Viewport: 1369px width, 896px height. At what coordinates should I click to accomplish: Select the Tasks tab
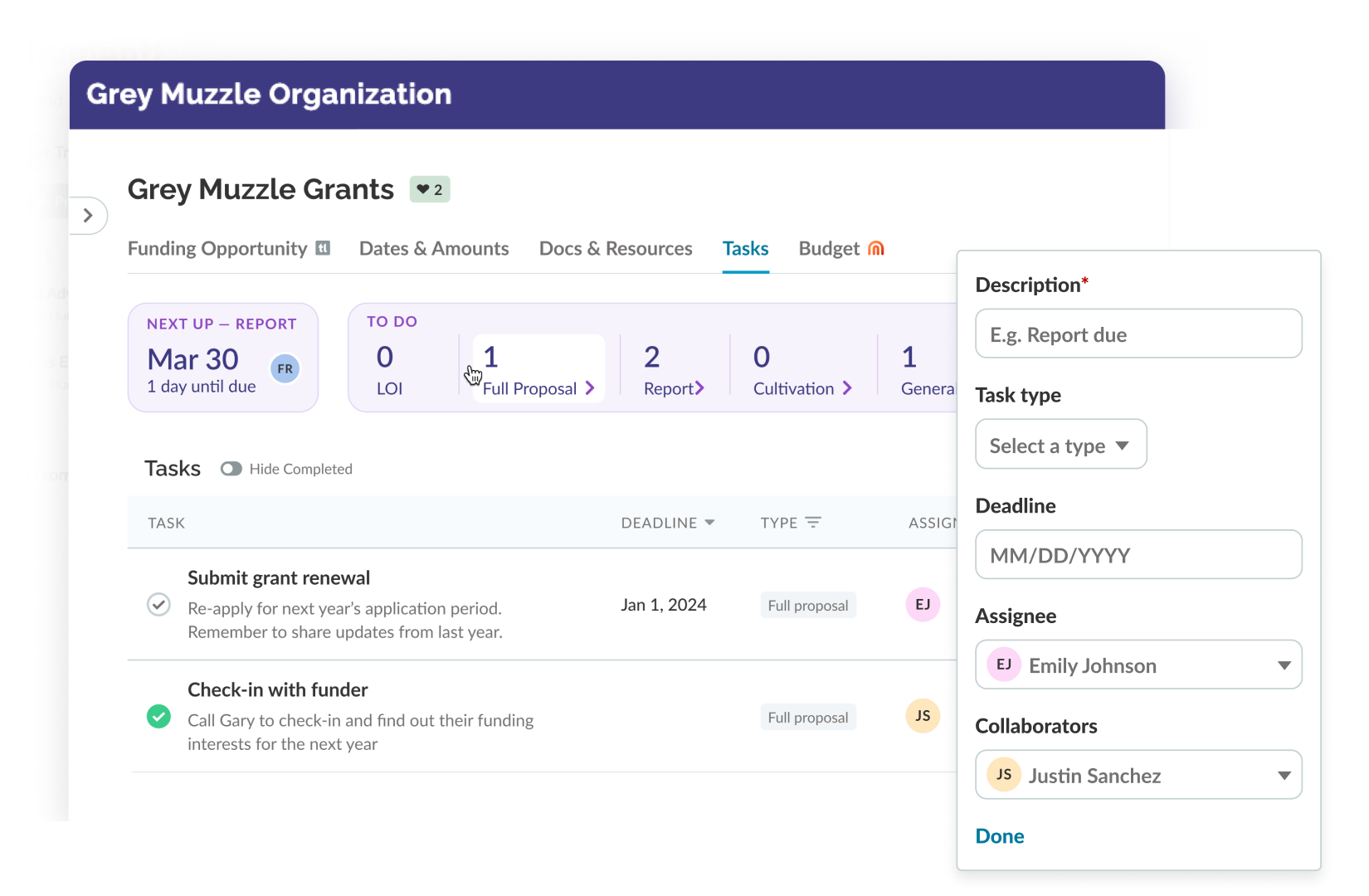745,249
